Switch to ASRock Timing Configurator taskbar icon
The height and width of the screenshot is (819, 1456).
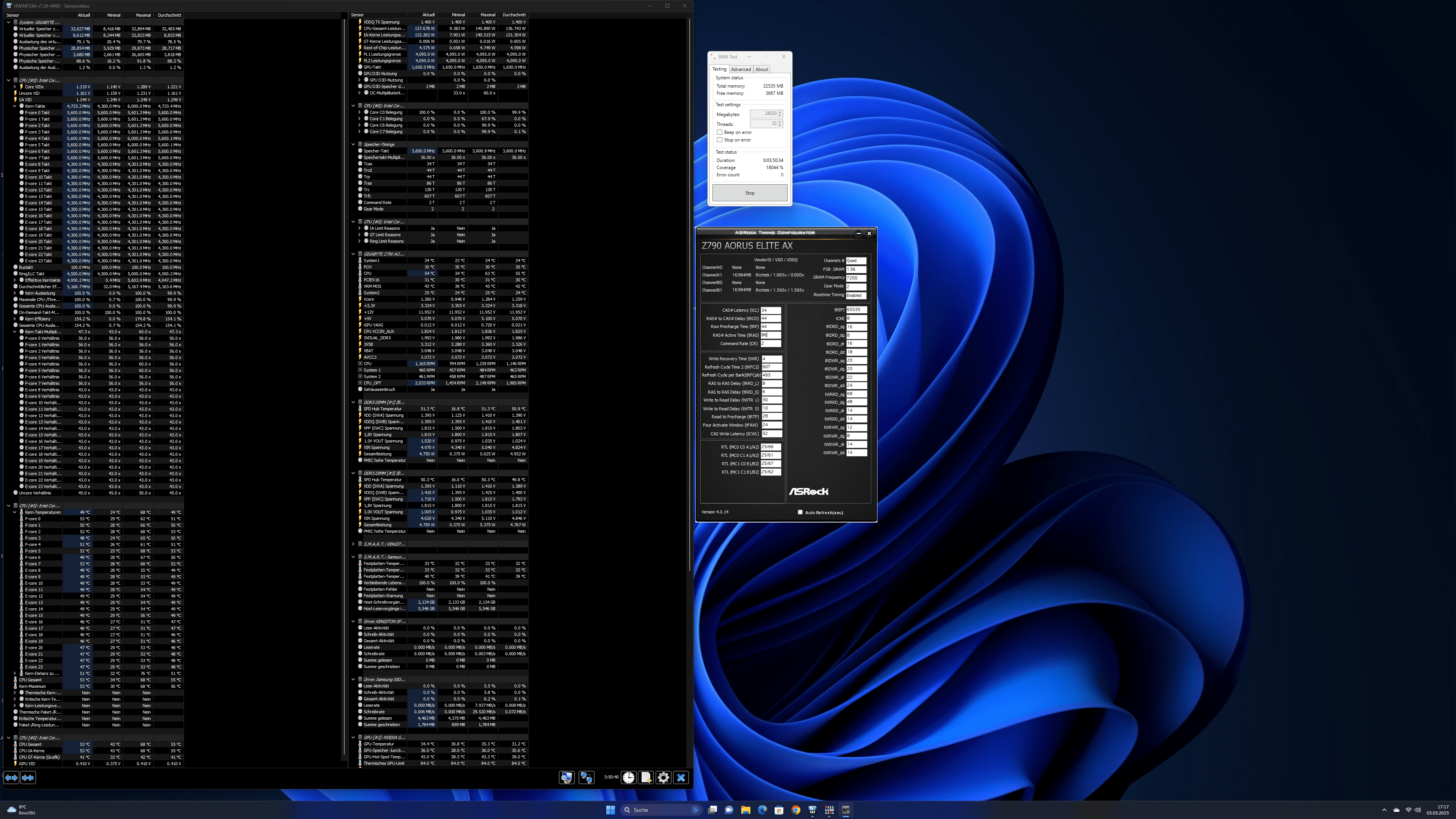click(846, 810)
